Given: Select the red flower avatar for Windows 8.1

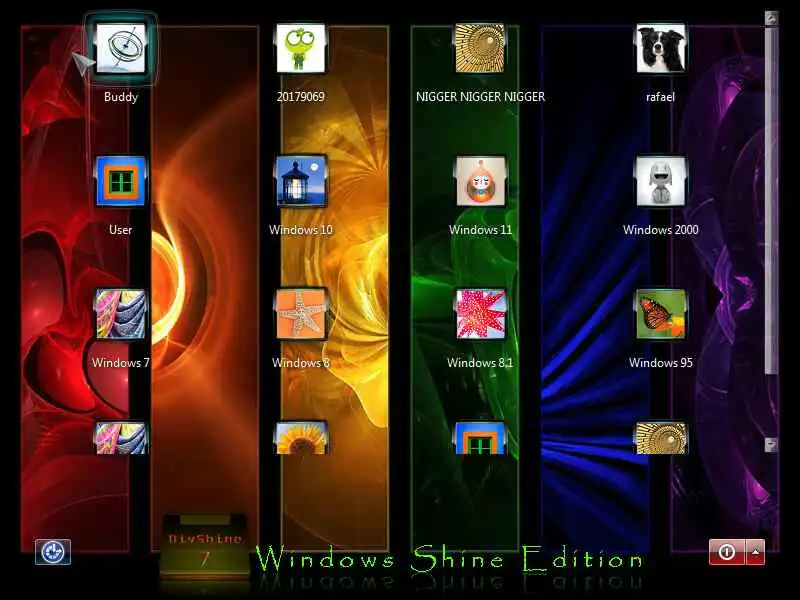Looking at the screenshot, I should [480, 314].
